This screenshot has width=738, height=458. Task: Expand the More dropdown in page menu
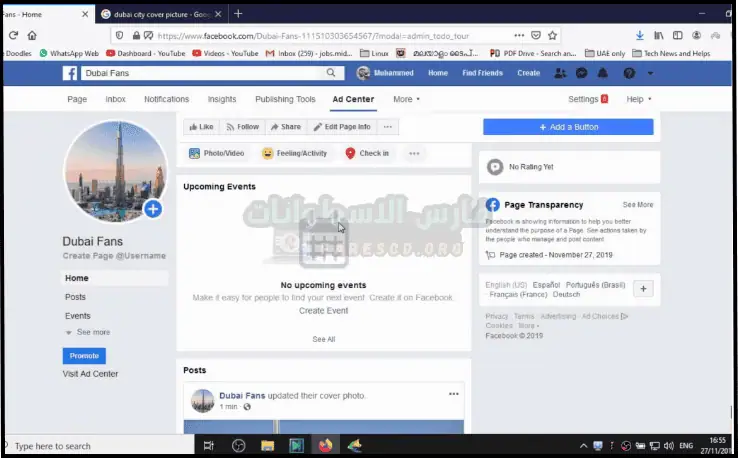point(406,99)
